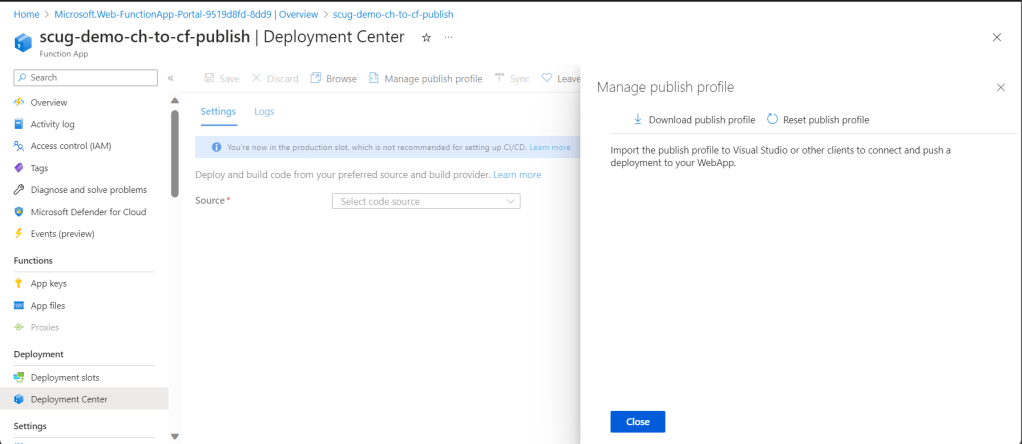Click the Reset publish profile icon

(x=772, y=120)
